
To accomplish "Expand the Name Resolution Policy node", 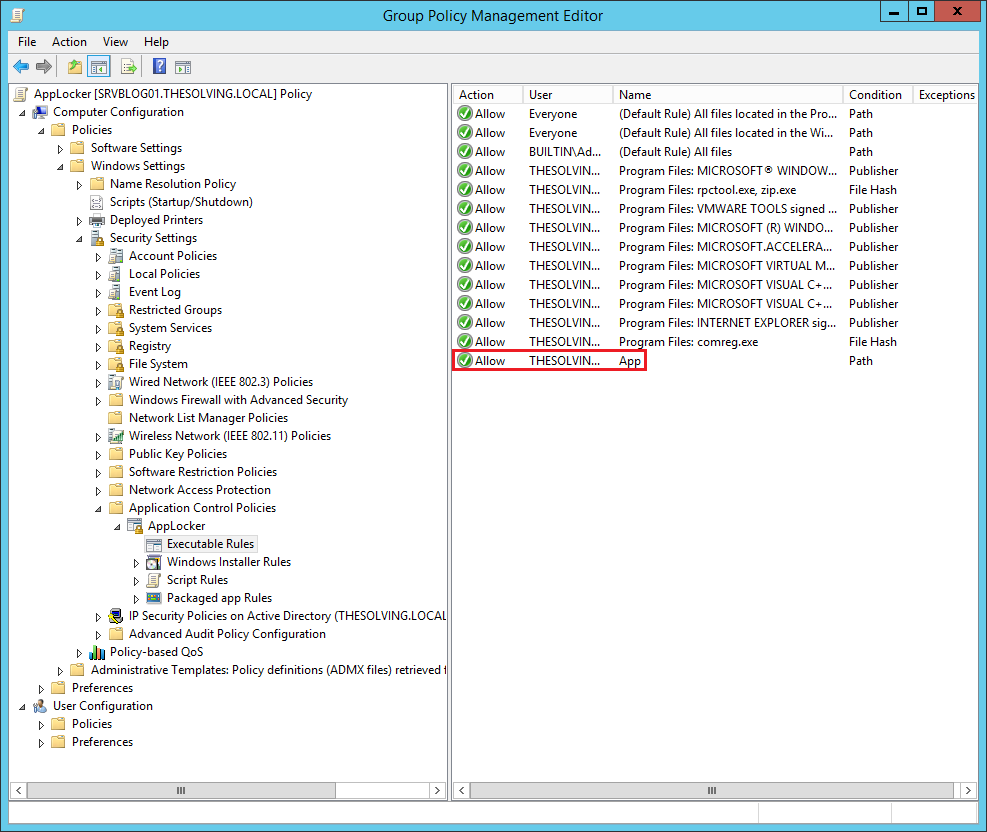I will tap(79, 185).
